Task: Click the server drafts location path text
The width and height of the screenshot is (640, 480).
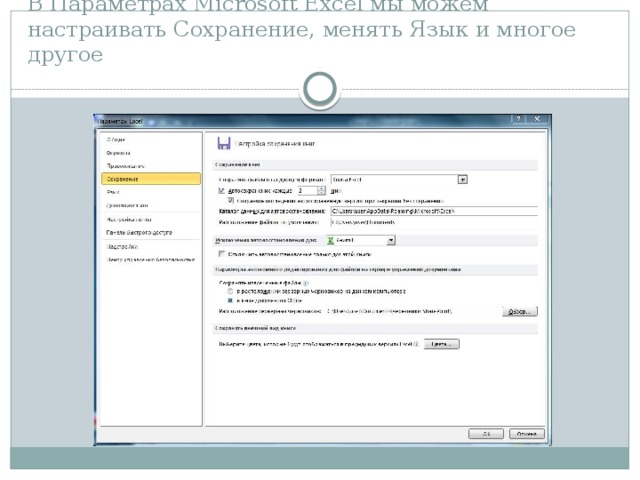Action: pos(390,311)
